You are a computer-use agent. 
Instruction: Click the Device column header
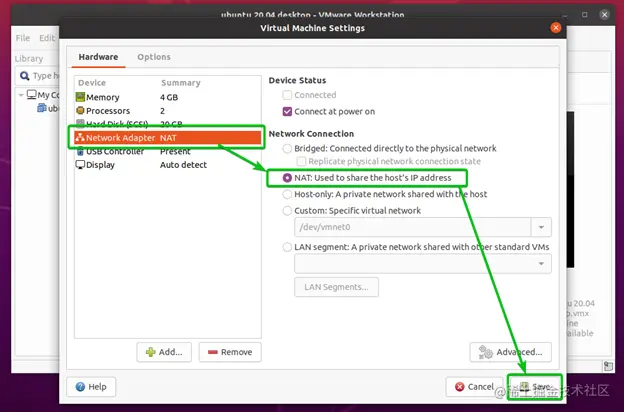(x=92, y=83)
